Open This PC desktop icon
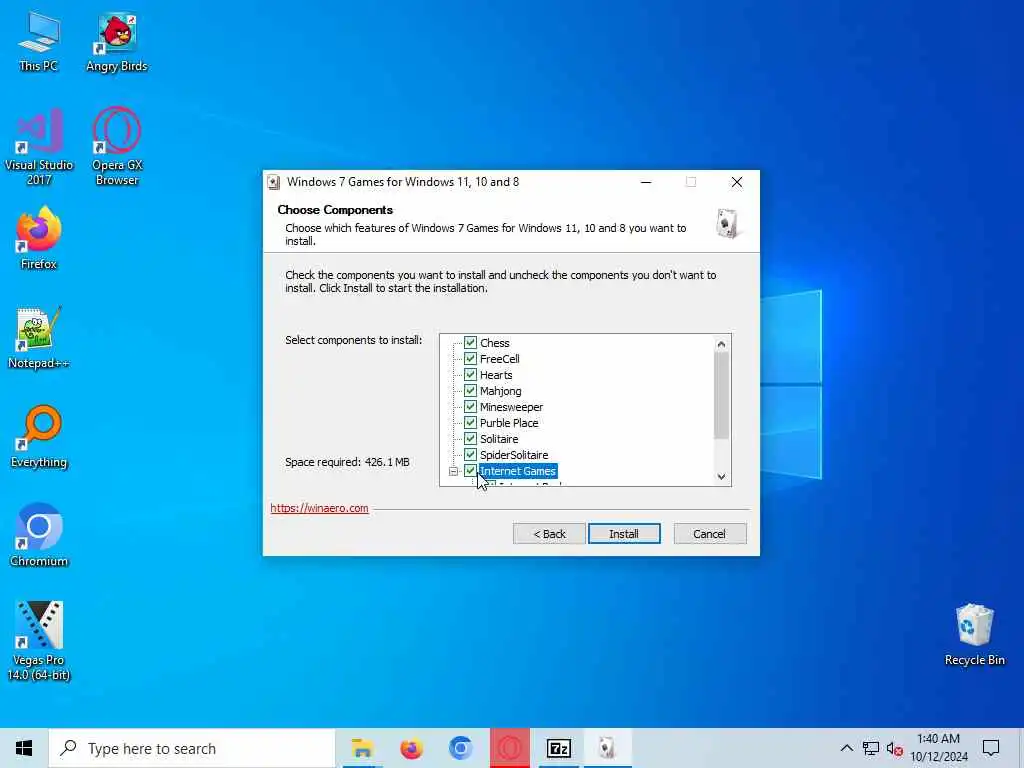This screenshot has height=768, width=1024. (x=39, y=41)
